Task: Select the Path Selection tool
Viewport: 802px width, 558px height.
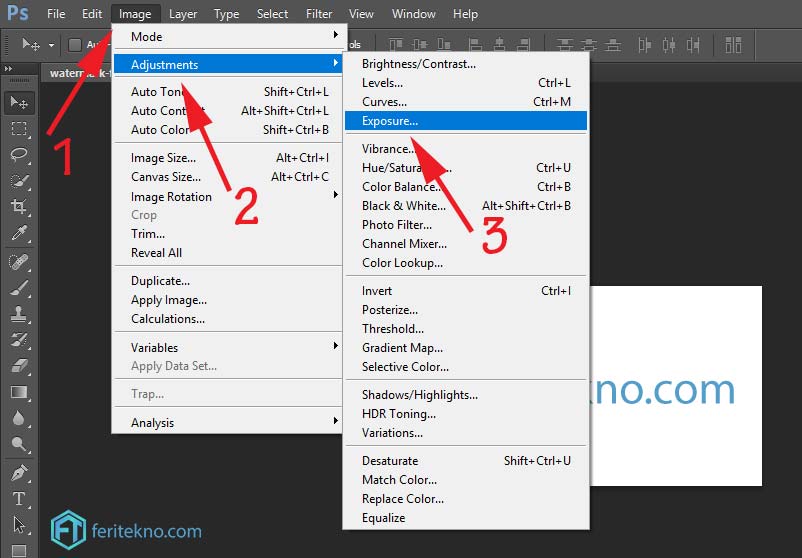Action: [x=19, y=525]
